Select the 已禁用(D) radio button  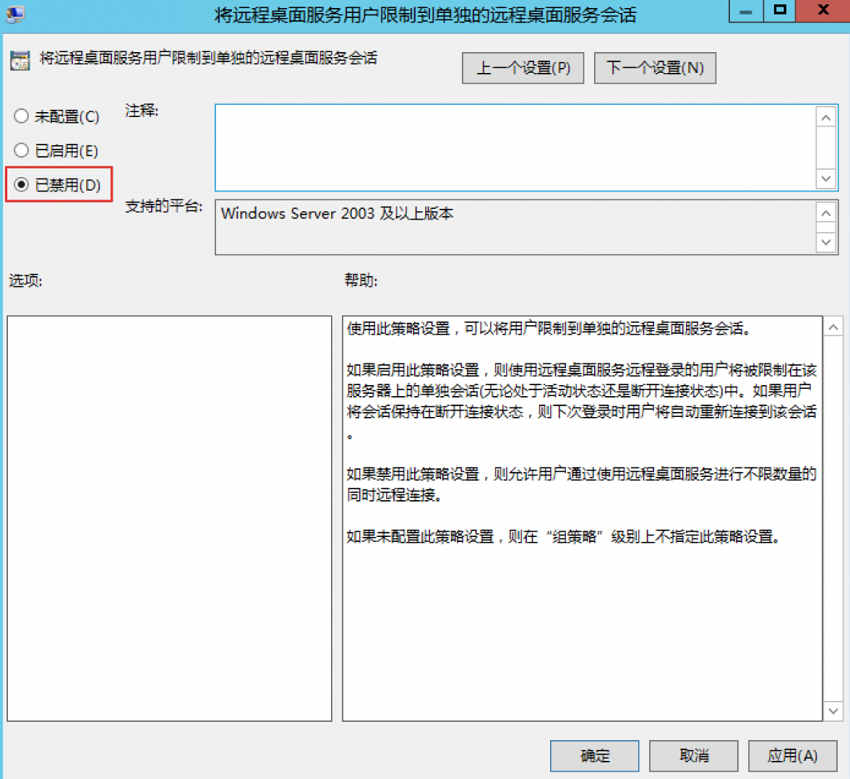tap(57, 185)
